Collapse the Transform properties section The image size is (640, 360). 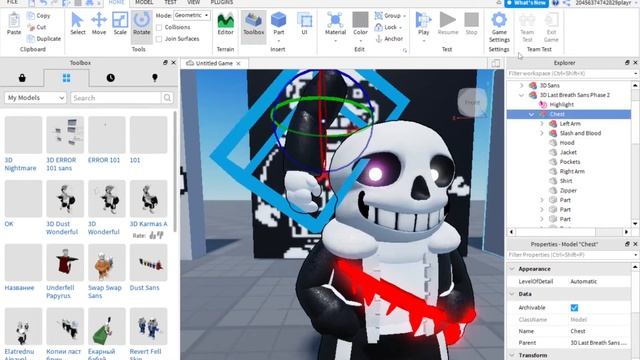coord(512,355)
